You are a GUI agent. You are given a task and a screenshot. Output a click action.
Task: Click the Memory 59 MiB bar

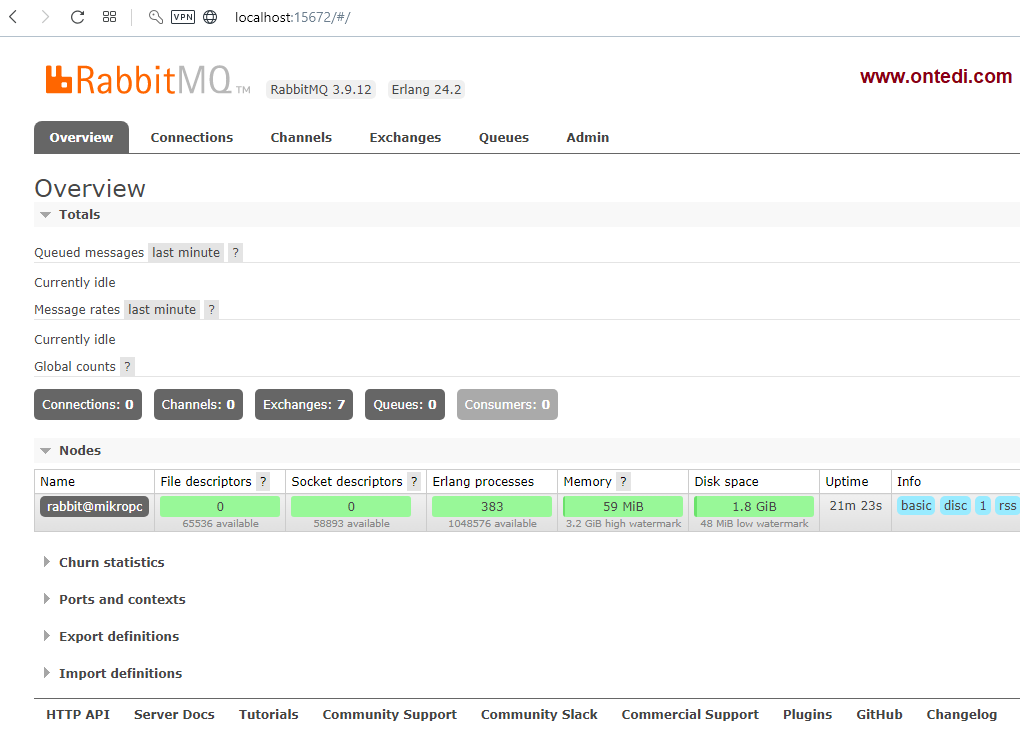(x=623, y=506)
